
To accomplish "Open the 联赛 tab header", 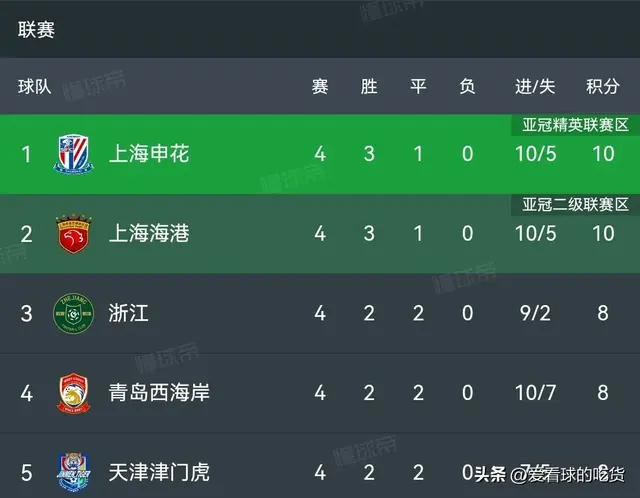I will 36,30.
